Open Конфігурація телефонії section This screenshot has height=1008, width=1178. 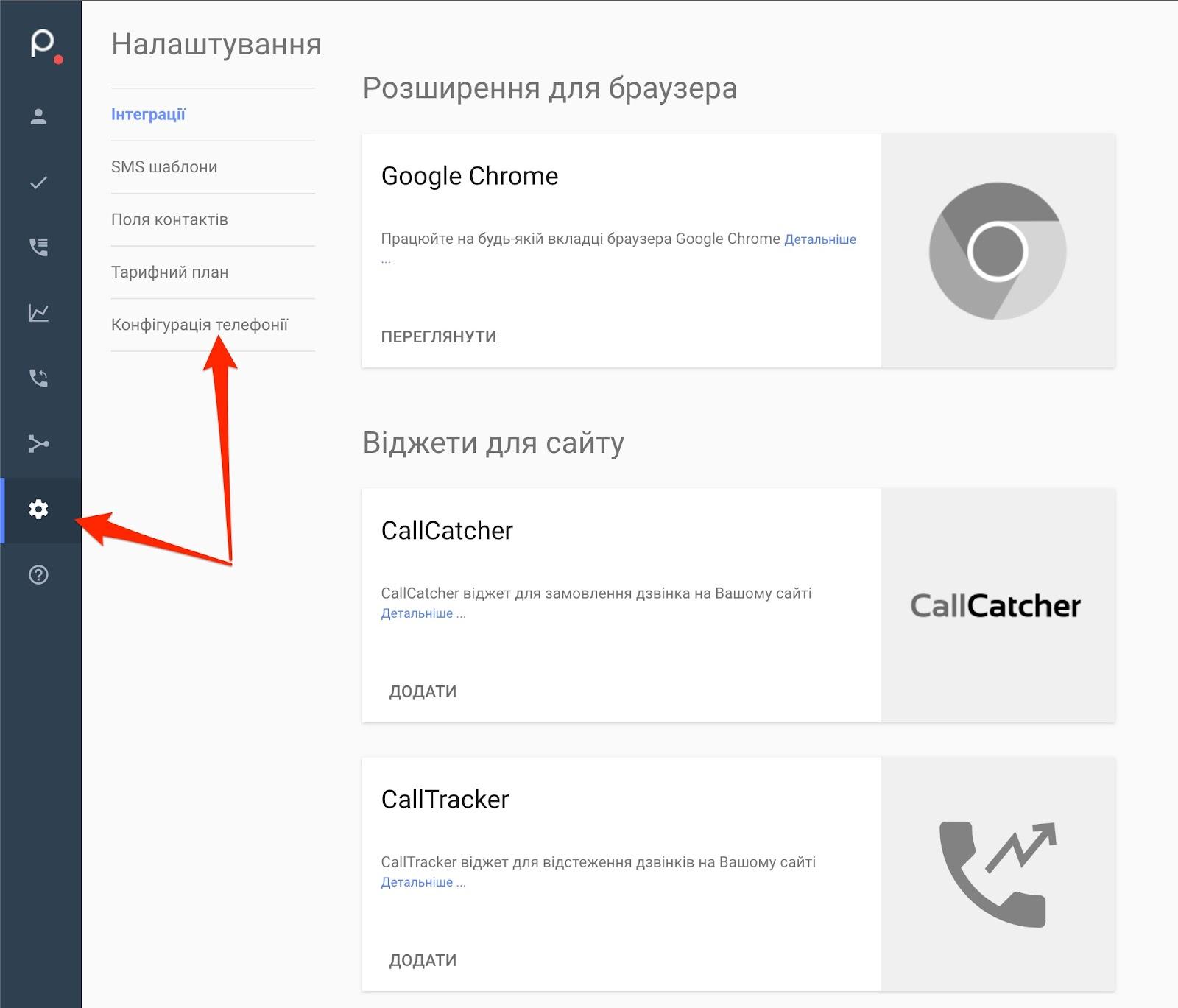(x=200, y=325)
